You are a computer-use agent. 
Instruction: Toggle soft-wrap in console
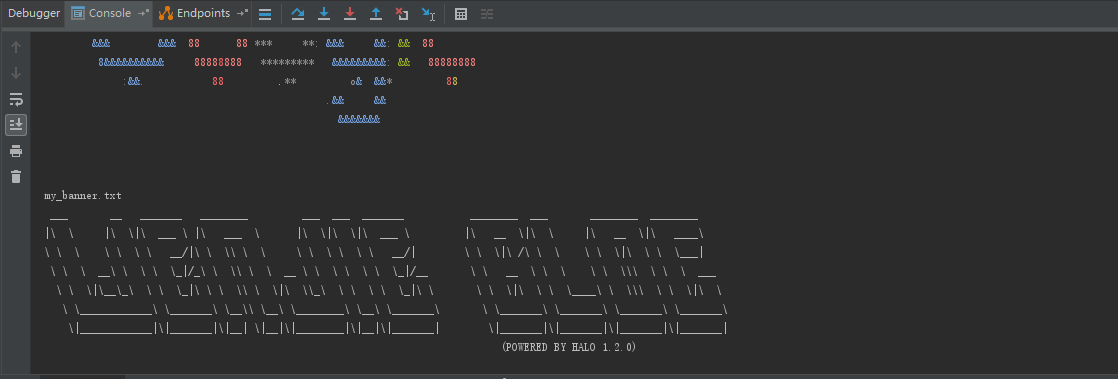pyautogui.click(x=16, y=99)
